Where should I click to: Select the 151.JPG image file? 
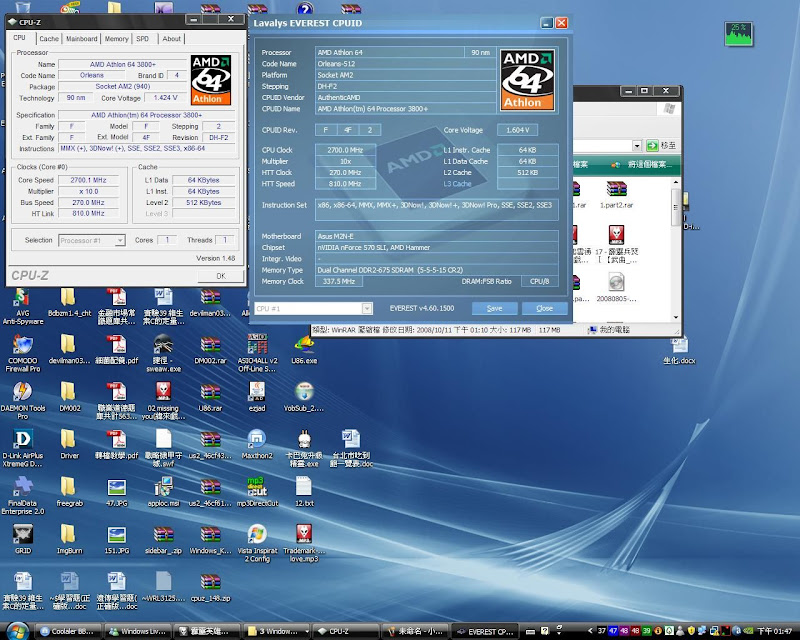(117, 539)
